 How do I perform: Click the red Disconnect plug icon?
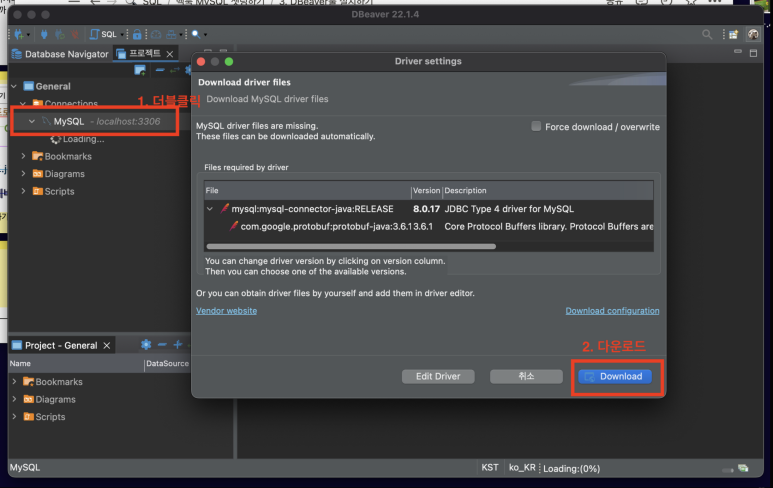[75, 34]
